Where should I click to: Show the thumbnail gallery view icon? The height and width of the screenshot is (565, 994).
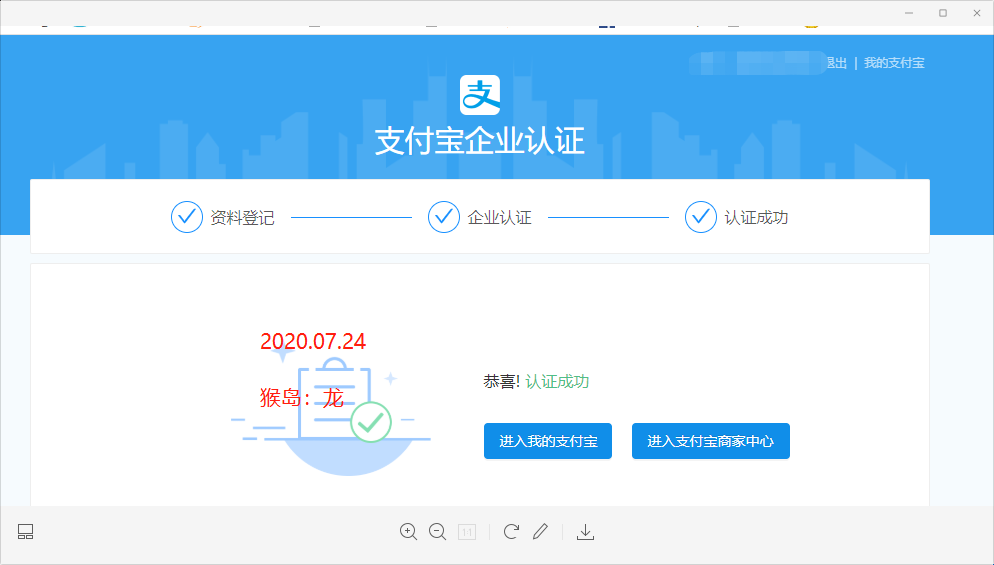pyautogui.click(x=25, y=531)
